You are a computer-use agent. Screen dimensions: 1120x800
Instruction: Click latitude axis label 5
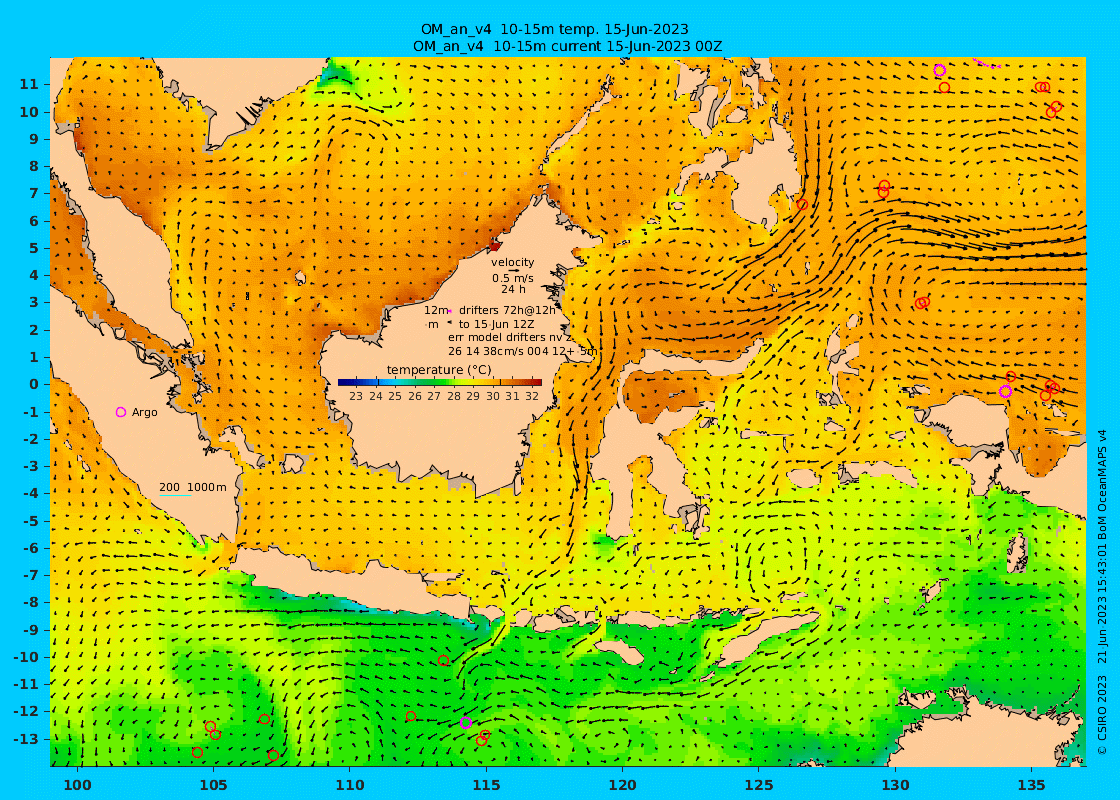tap(34, 248)
